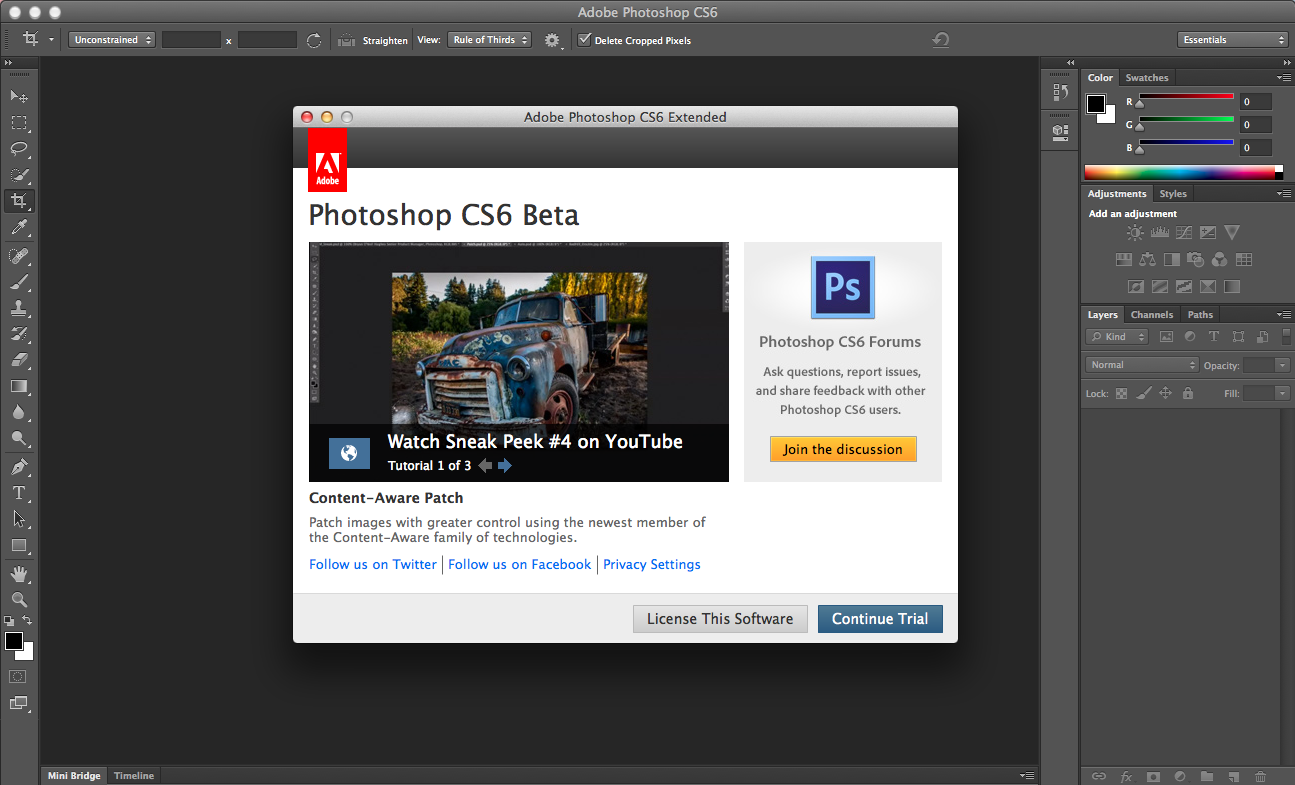Select the Brush tool
The height and width of the screenshot is (785, 1295).
tap(19, 282)
